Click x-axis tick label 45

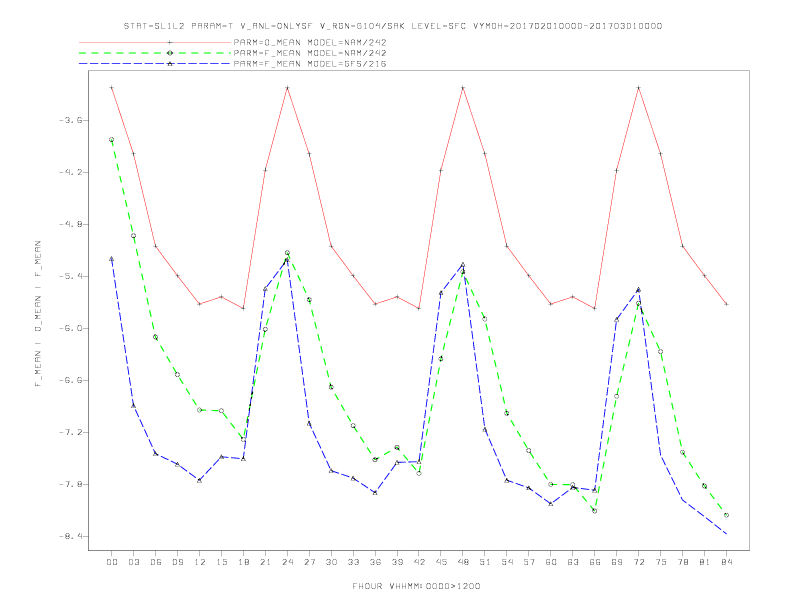(x=441, y=562)
